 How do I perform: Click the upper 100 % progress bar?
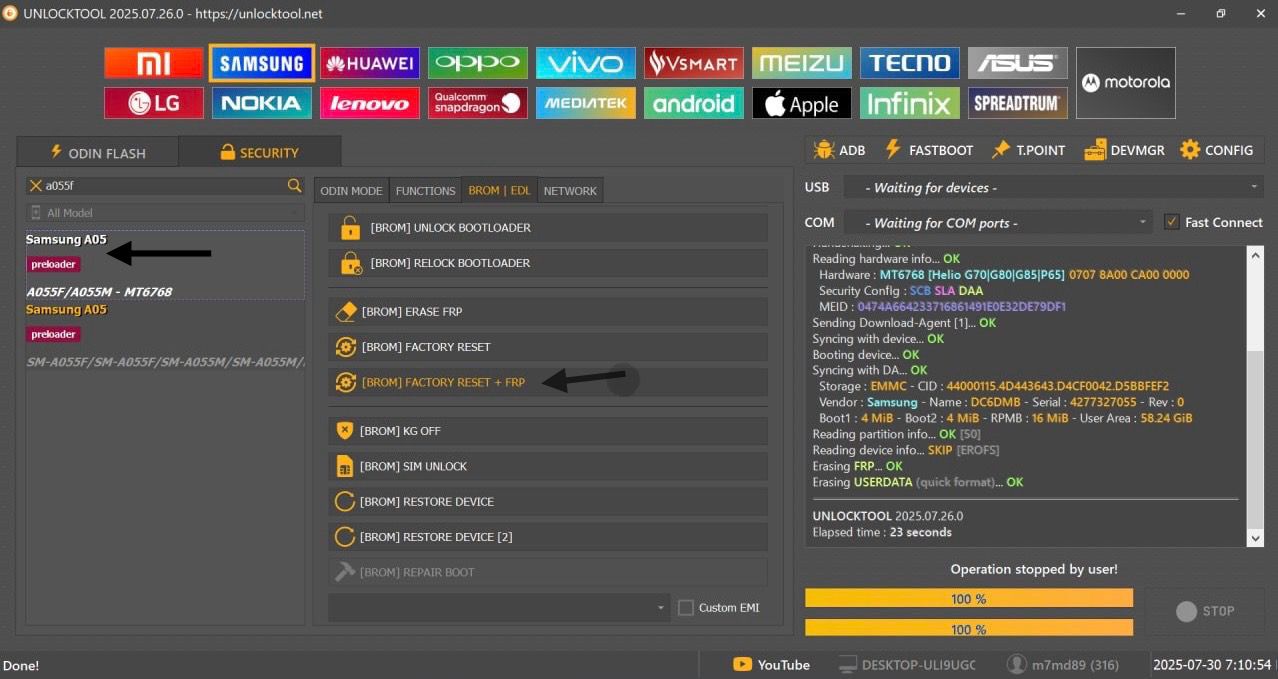[x=968, y=598]
